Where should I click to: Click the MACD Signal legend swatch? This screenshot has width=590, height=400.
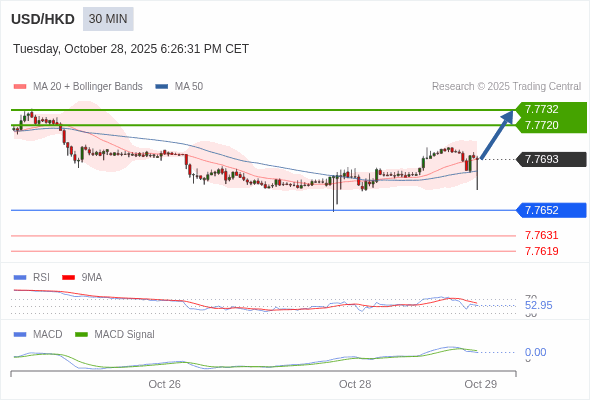[x=81, y=335]
